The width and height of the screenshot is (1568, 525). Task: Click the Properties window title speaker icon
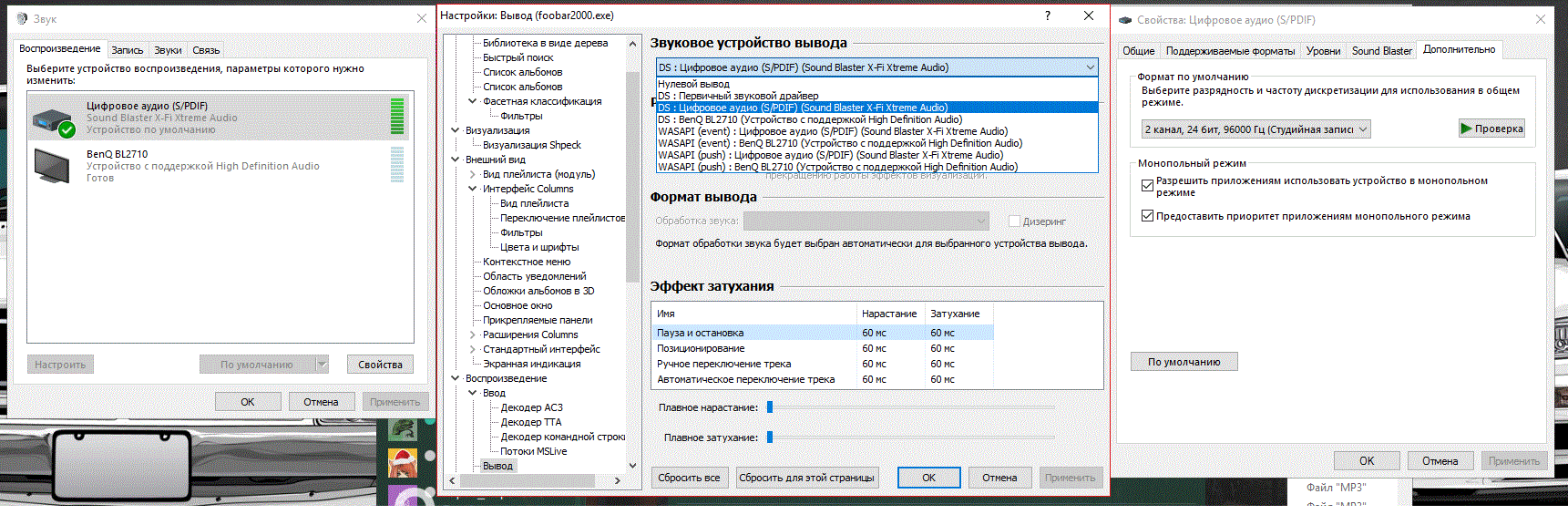tap(1125, 19)
